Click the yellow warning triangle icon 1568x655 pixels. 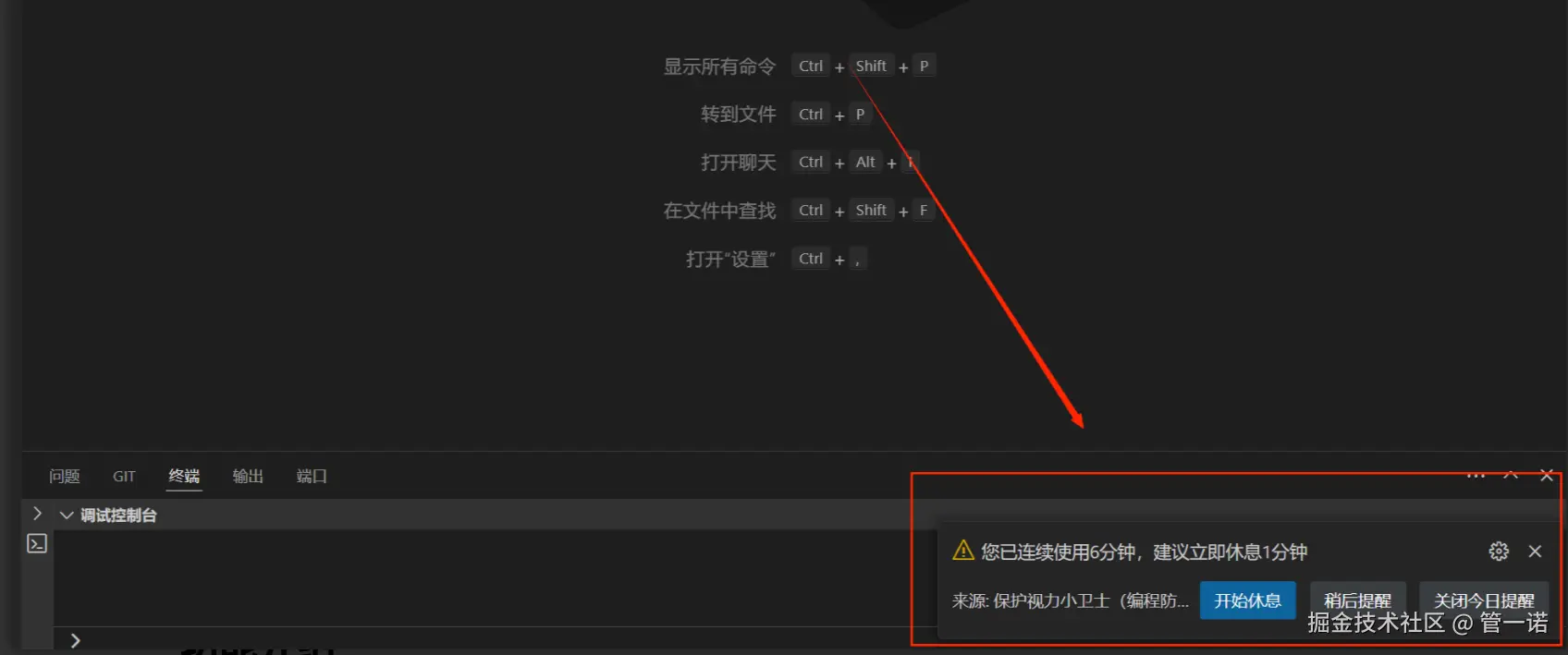963,551
